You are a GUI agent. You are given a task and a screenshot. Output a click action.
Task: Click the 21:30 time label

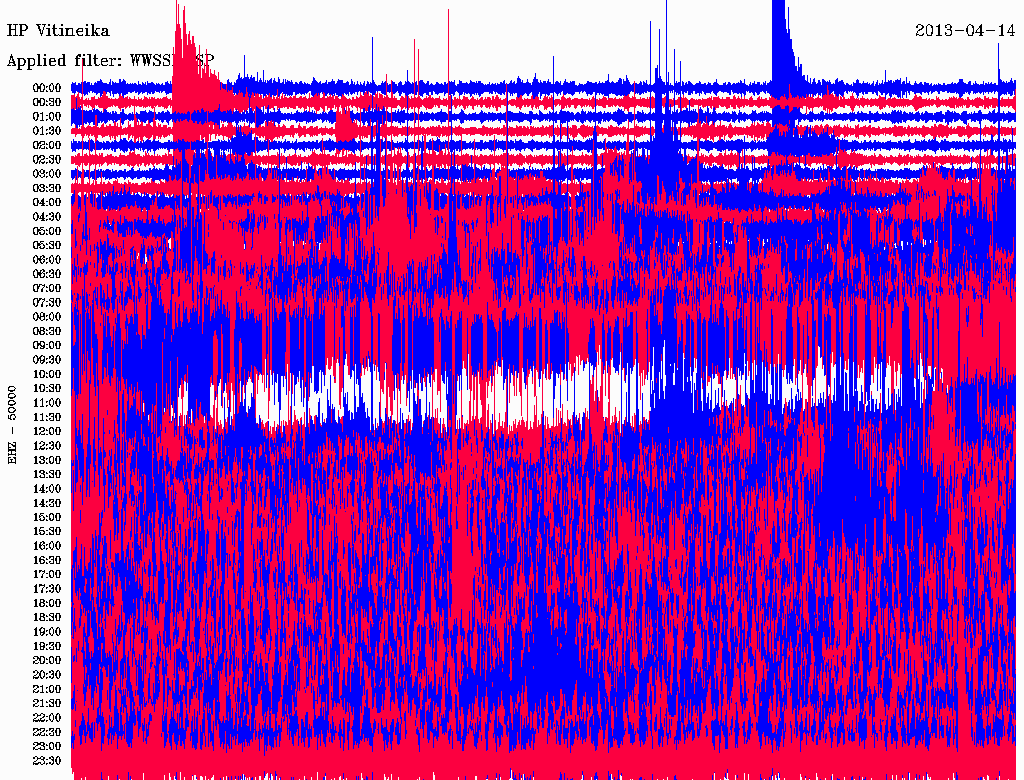coord(47,704)
